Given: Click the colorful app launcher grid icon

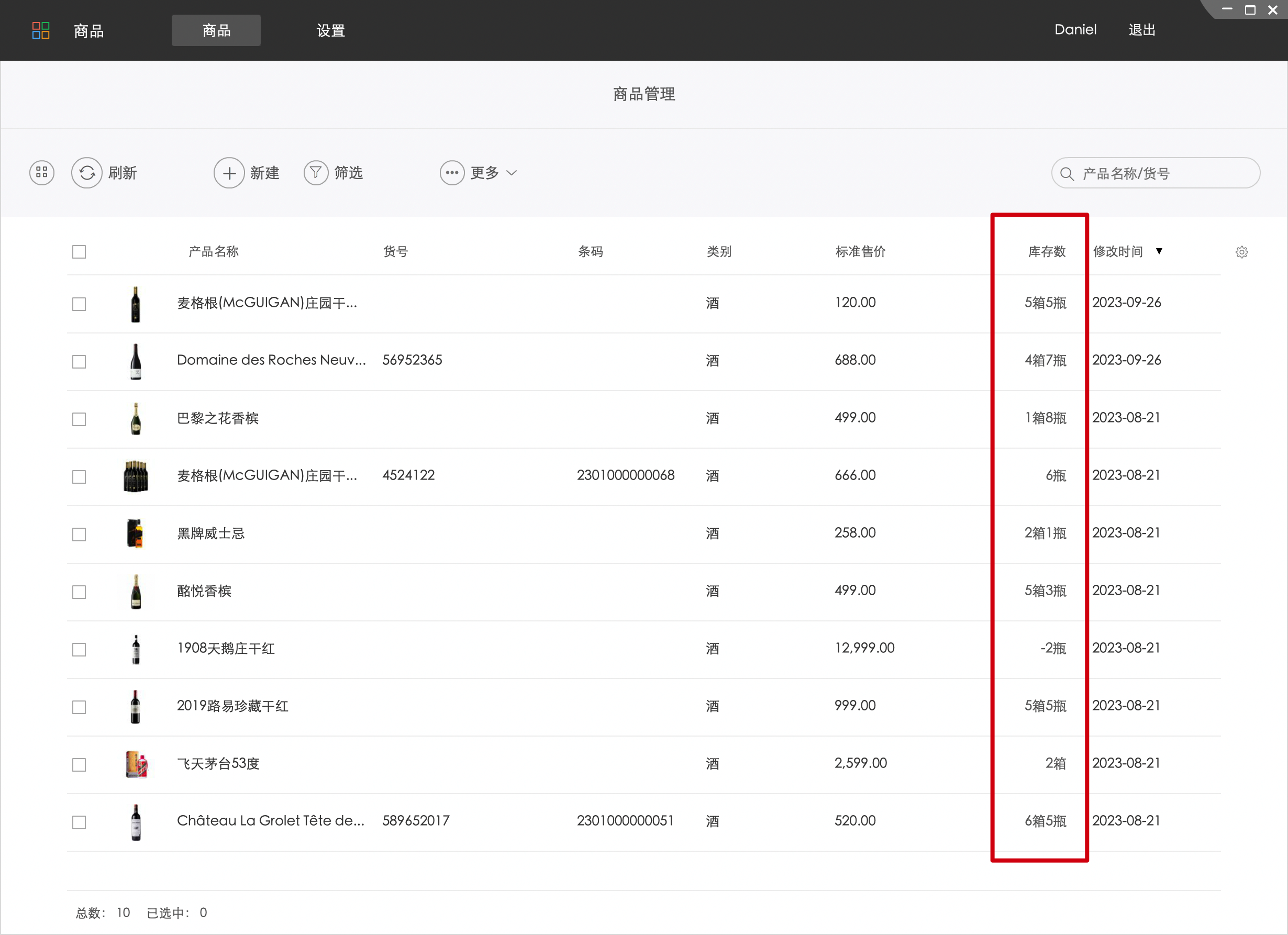Looking at the screenshot, I should tap(40, 30).
